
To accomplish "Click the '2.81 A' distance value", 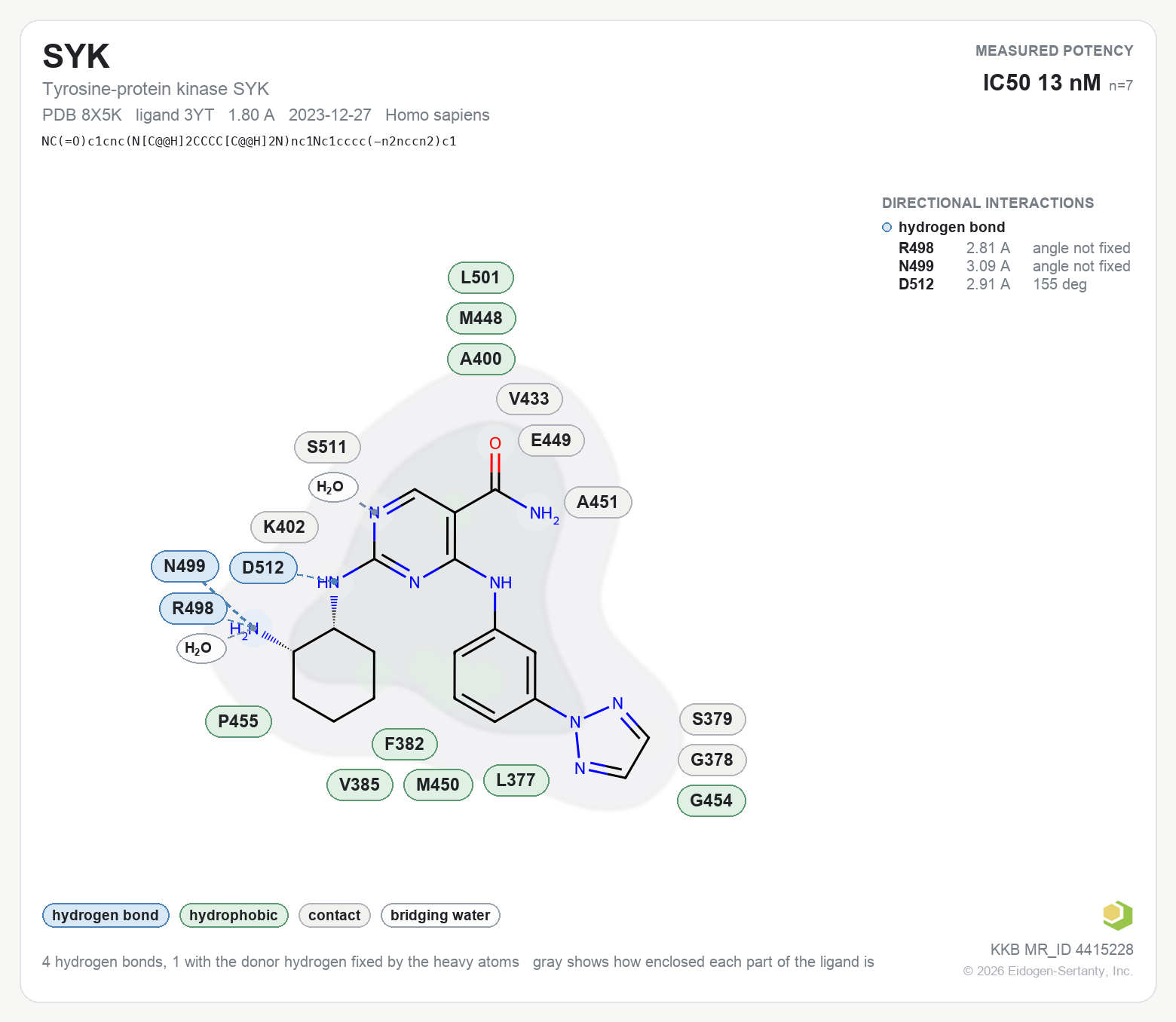I will [x=988, y=248].
